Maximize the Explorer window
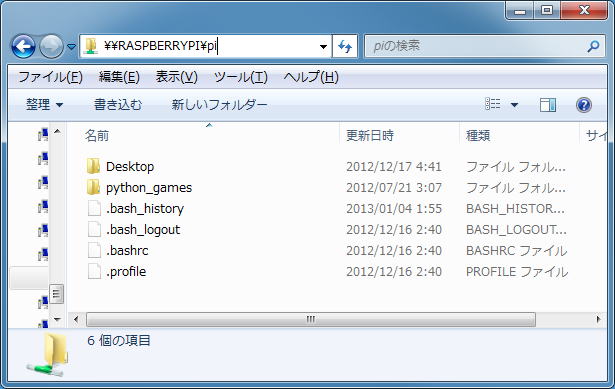 547,11
